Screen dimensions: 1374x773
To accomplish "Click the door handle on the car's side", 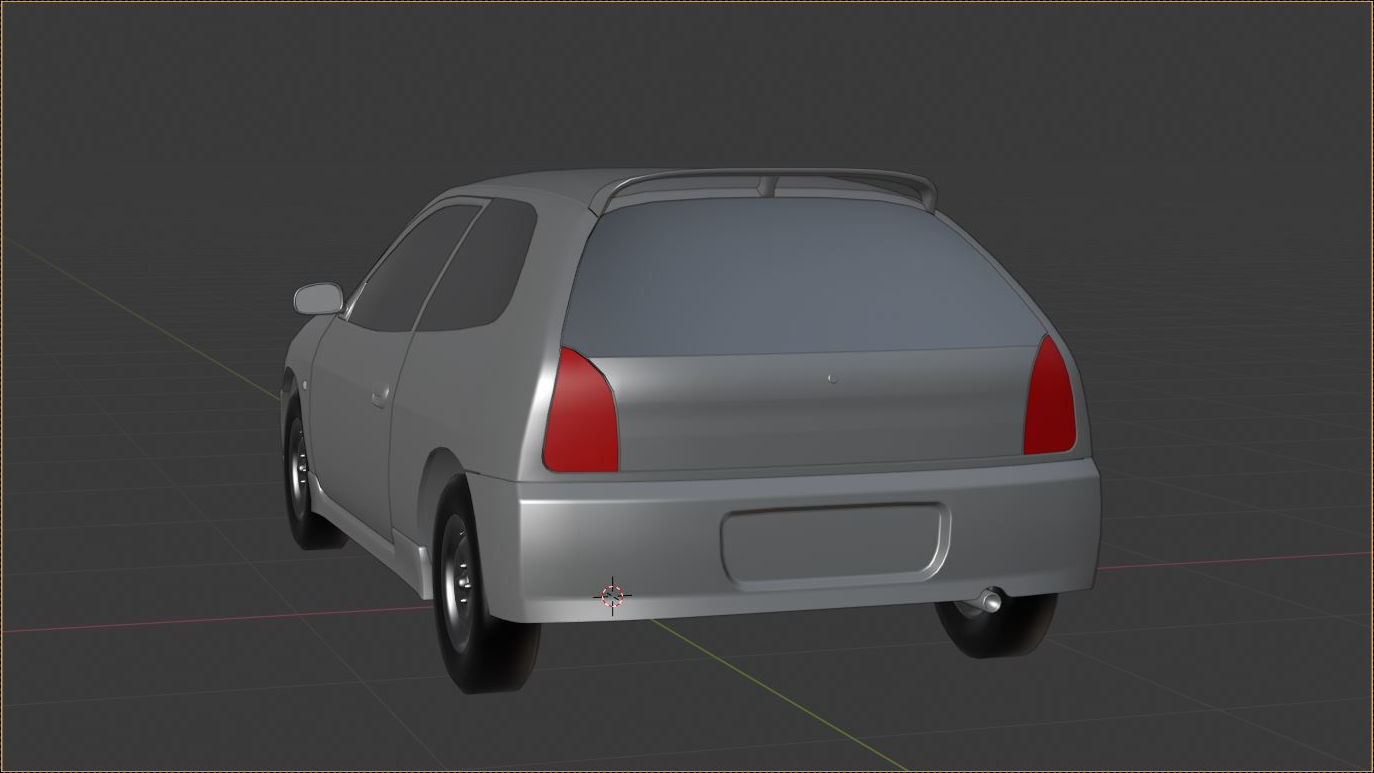I will click(x=380, y=396).
